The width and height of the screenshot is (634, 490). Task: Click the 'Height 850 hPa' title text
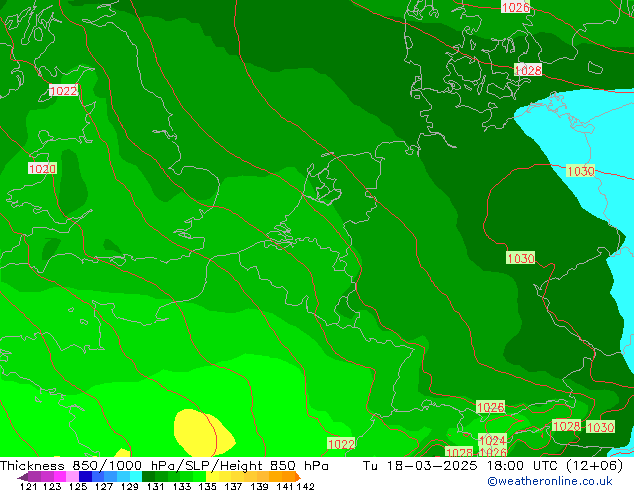275,466
